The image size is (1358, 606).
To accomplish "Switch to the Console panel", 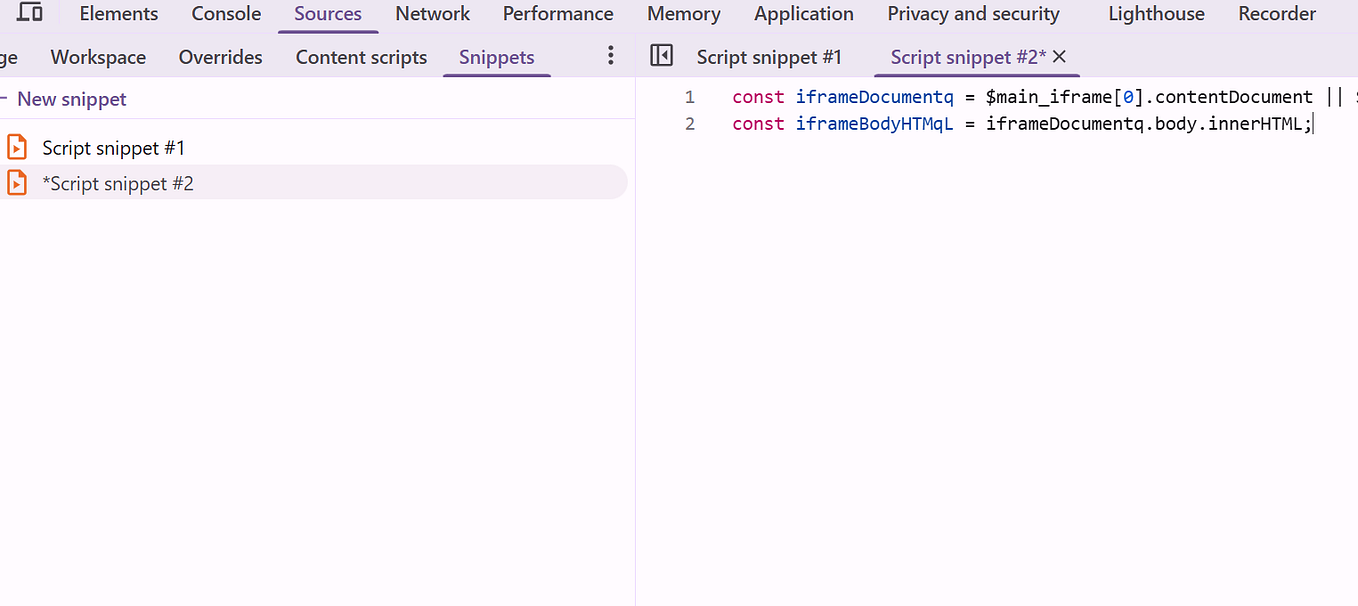I will click(225, 13).
